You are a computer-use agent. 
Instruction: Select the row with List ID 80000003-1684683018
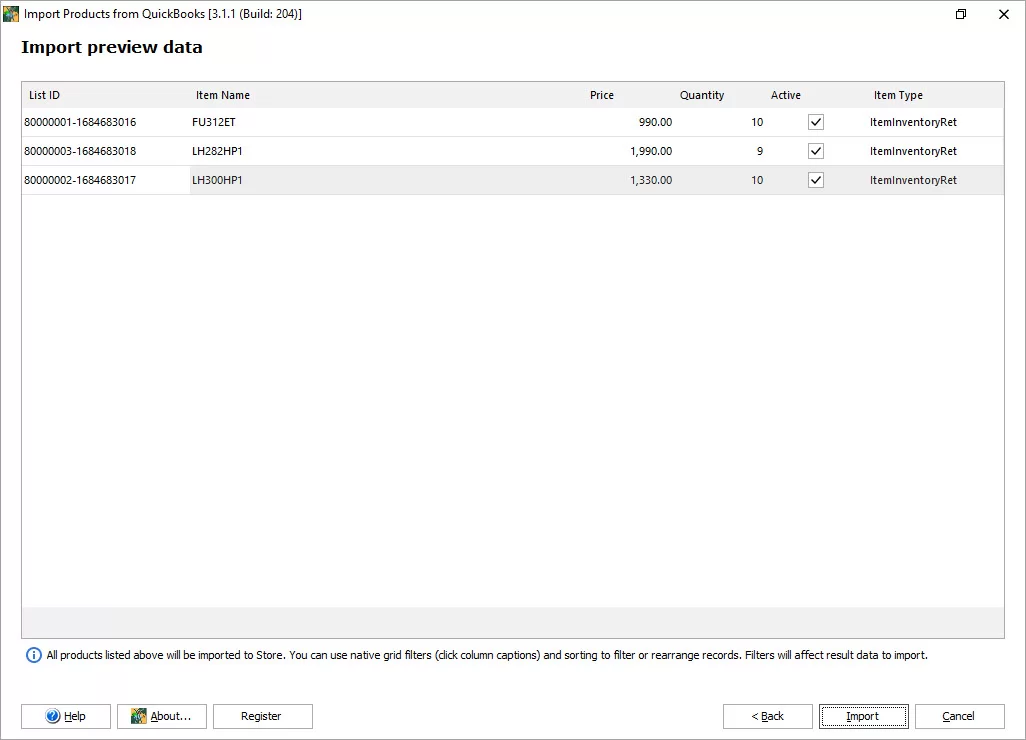[80, 151]
